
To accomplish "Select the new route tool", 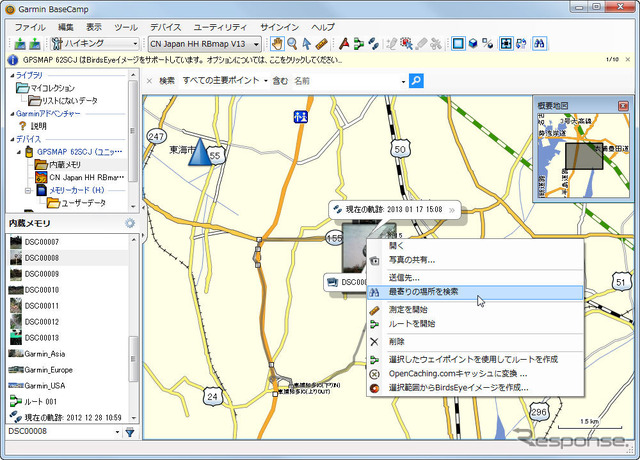I will tap(359, 43).
